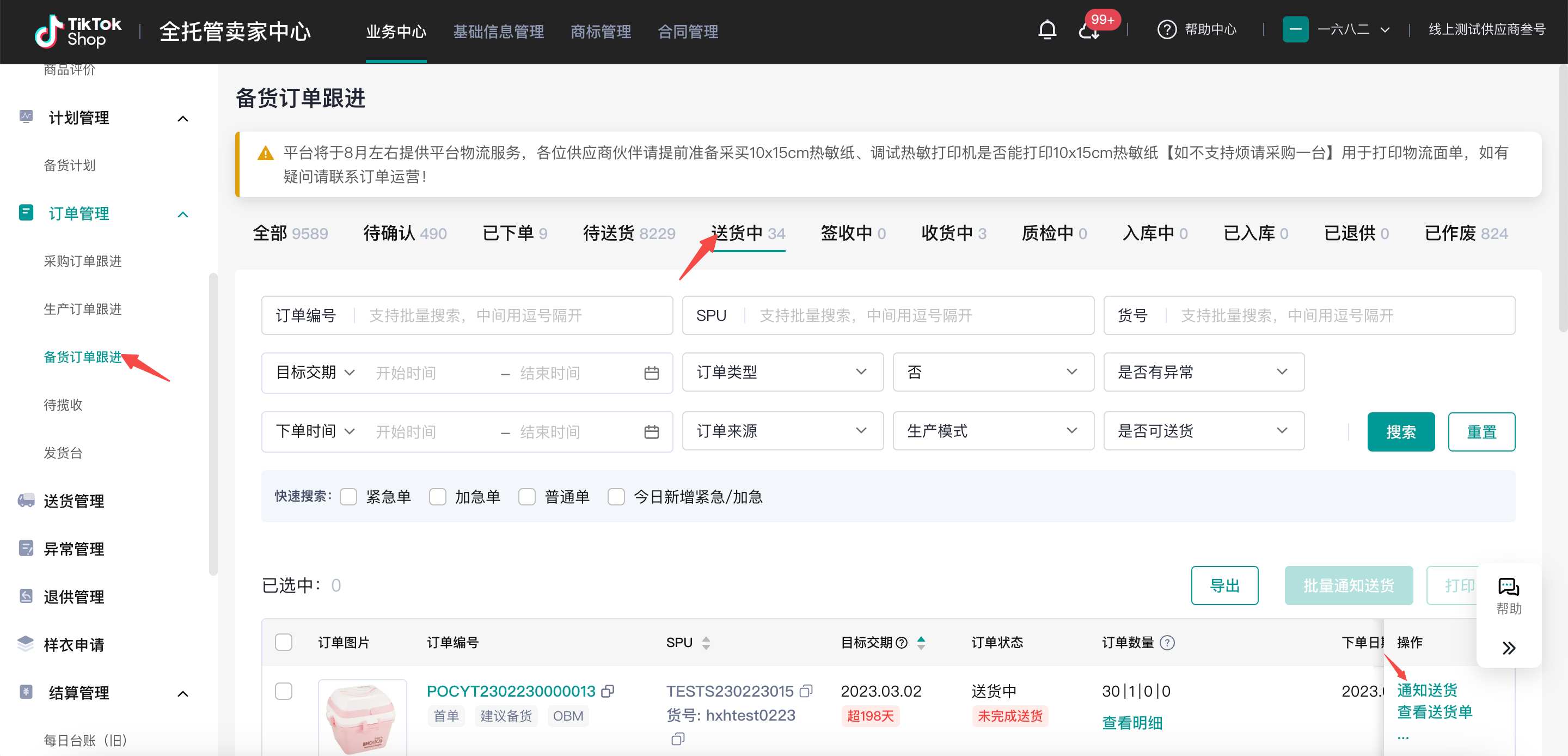Check the 加急单 quick search box
This screenshot has height=756, width=1568.
437,497
